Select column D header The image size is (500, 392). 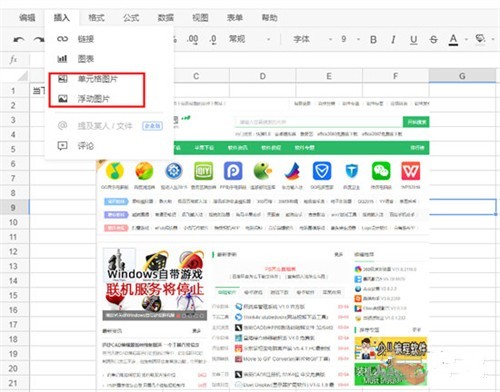[263, 76]
